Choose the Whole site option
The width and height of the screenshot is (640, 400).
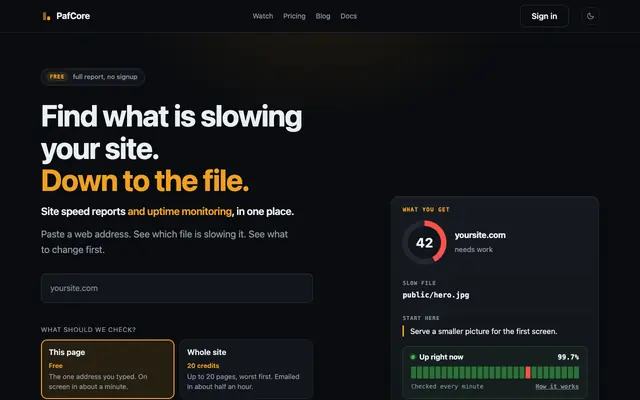246,369
